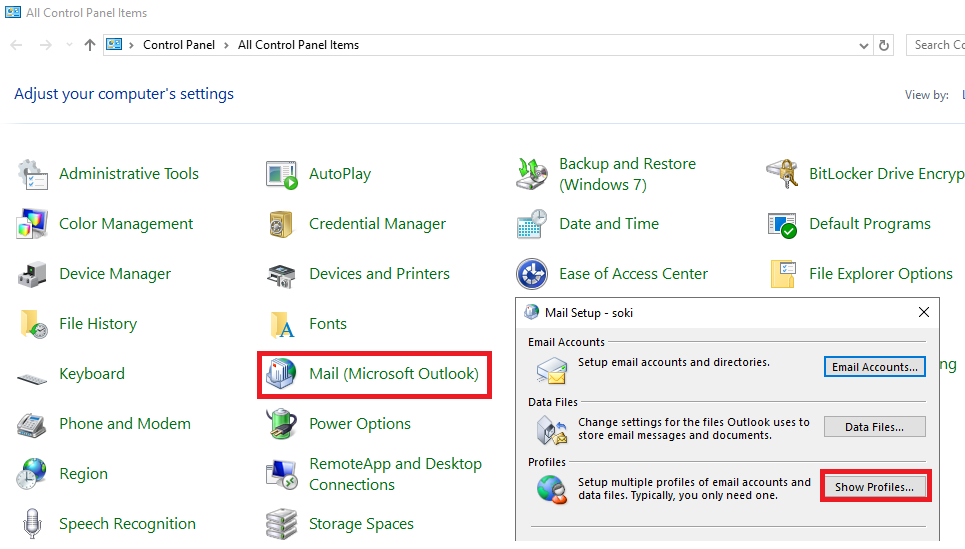Open the Backup and Restore icon
The width and height of the screenshot is (965, 549).
click(x=532, y=174)
